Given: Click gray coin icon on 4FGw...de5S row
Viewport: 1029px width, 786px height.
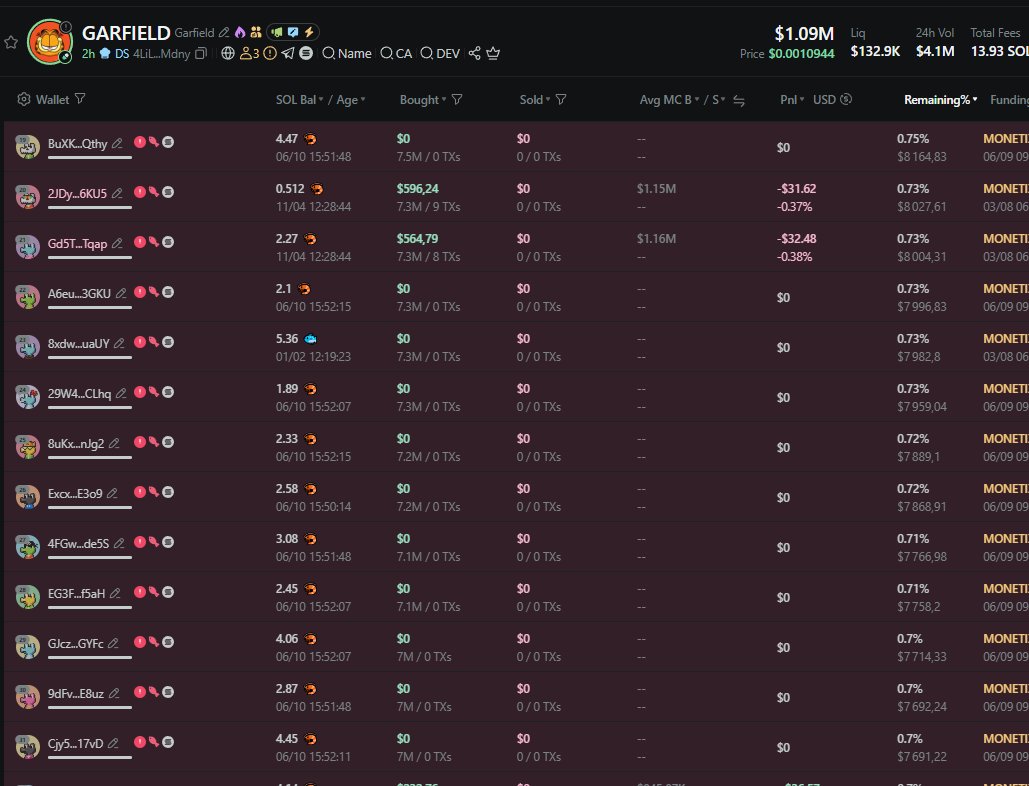Looking at the screenshot, I should coord(168,542).
